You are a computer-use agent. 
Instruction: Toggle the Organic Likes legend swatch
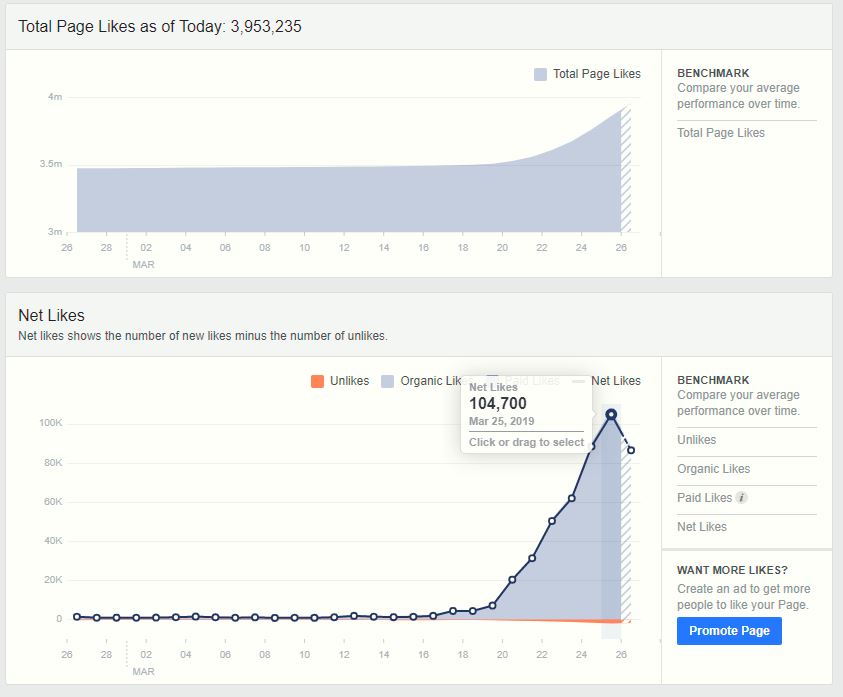click(388, 381)
